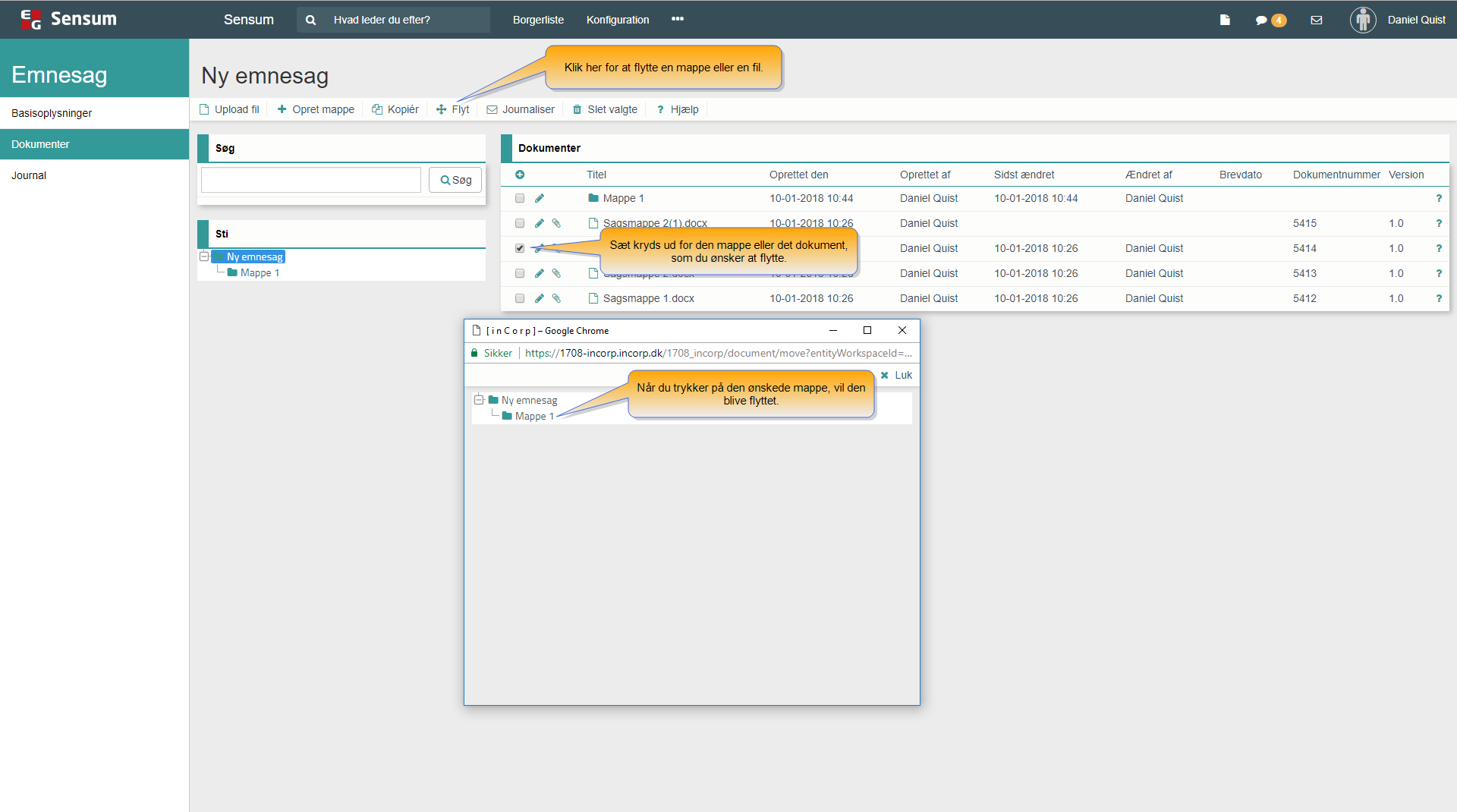Open the user avatar for Daniel Quist
This screenshot has height=812, width=1457.
click(x=1363, y=20)
